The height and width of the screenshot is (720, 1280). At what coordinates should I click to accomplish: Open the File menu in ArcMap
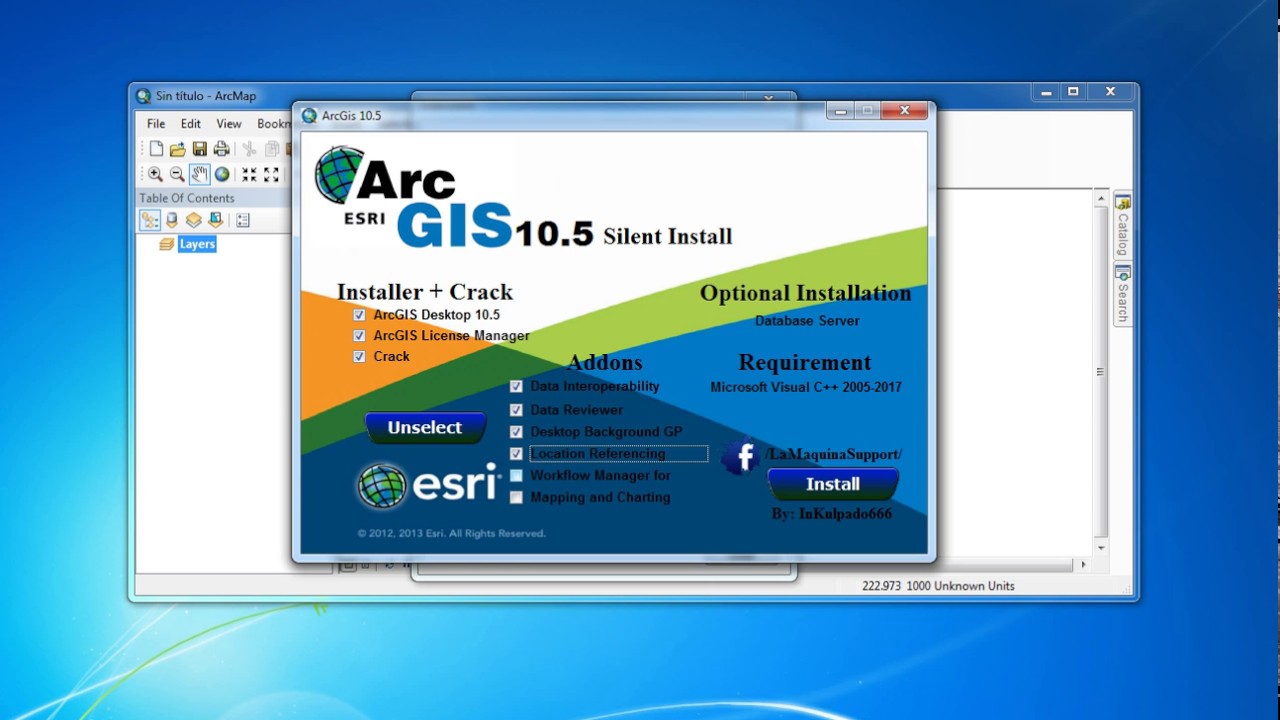156,124
